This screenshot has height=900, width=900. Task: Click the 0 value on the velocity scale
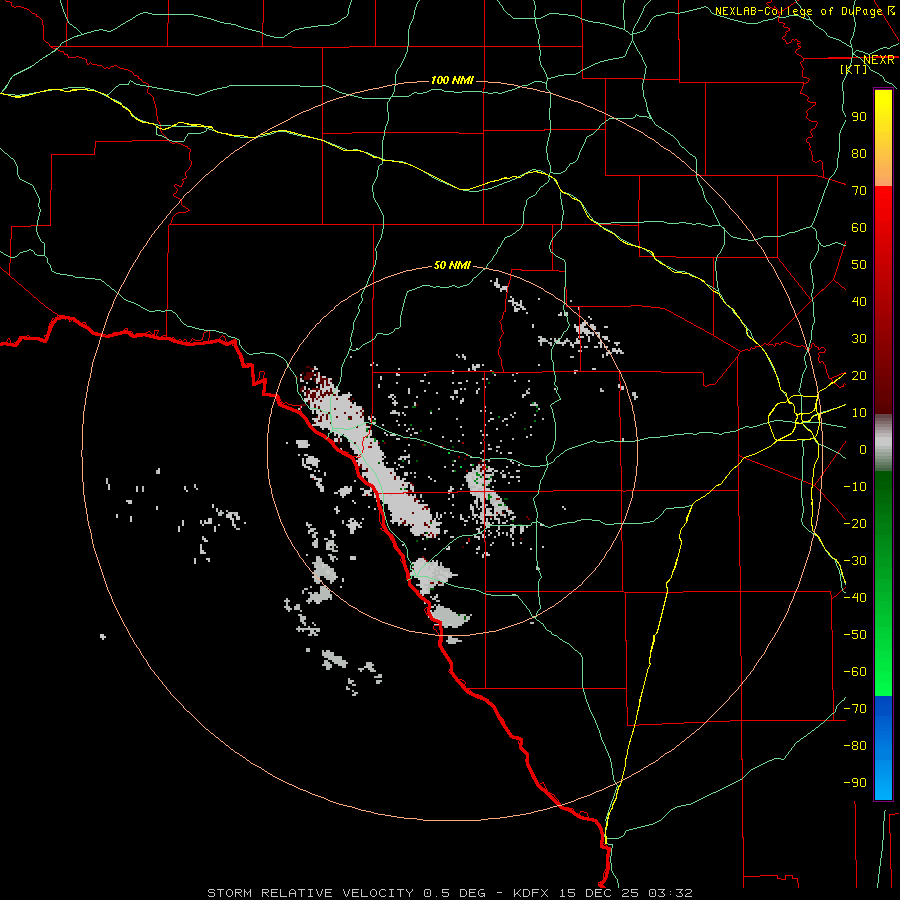(863, 450)
